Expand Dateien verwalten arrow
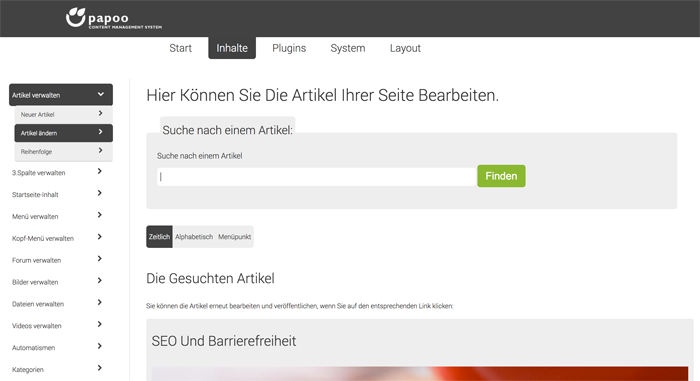This screenshot has width=700, height=381. [100, 302]
